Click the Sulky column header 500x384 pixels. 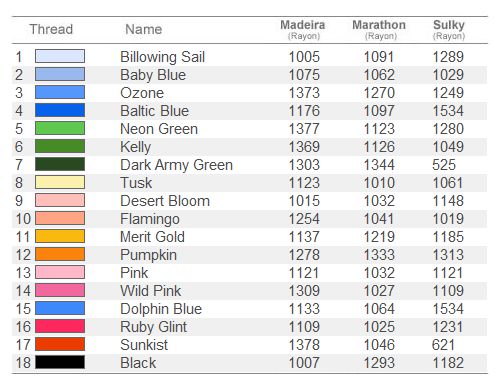coord(449,29)
